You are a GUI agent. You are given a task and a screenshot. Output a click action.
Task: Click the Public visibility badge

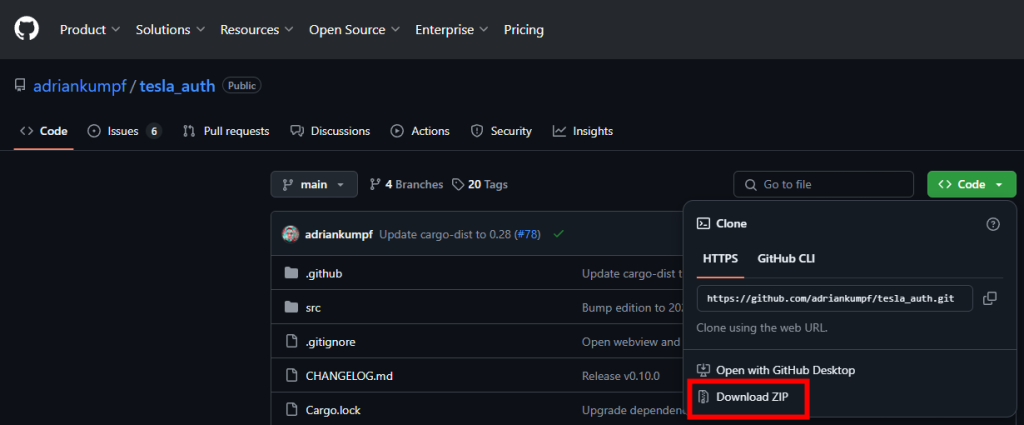[242, 86]
